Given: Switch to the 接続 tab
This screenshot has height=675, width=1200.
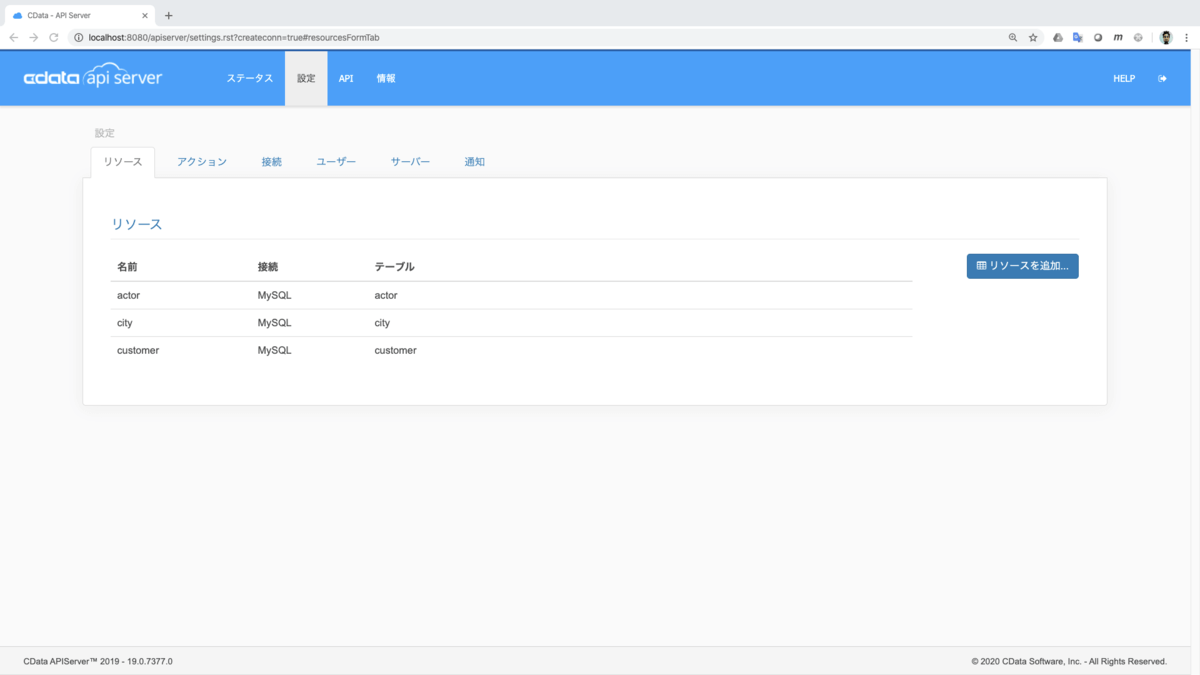Looking at the screenshot, I should pos(272,162).
